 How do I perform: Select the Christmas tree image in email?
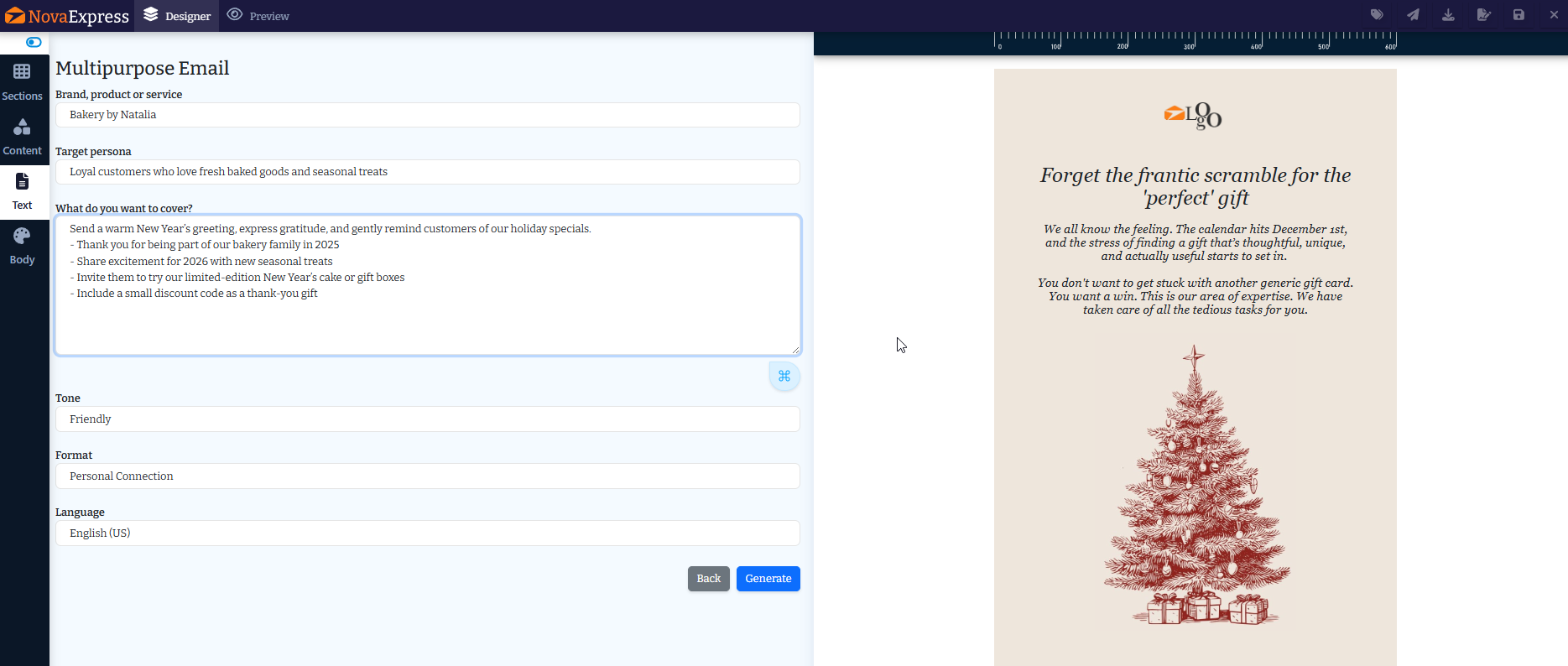click(1196, 486)
